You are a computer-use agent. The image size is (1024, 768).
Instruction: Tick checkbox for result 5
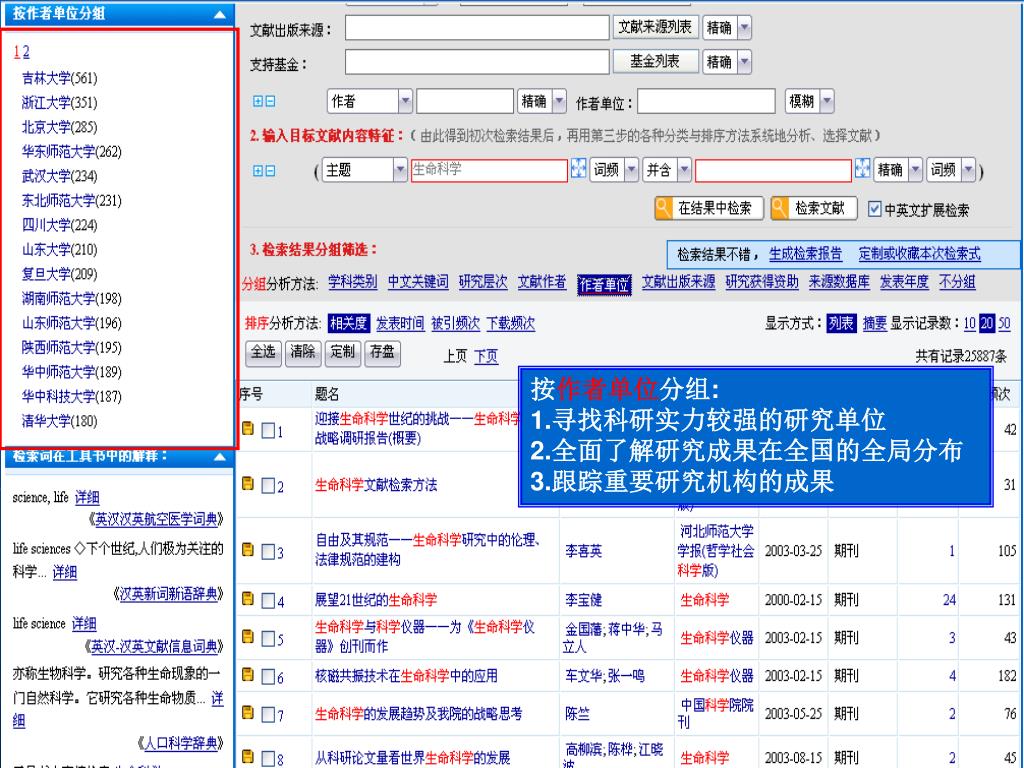(268, 638)
